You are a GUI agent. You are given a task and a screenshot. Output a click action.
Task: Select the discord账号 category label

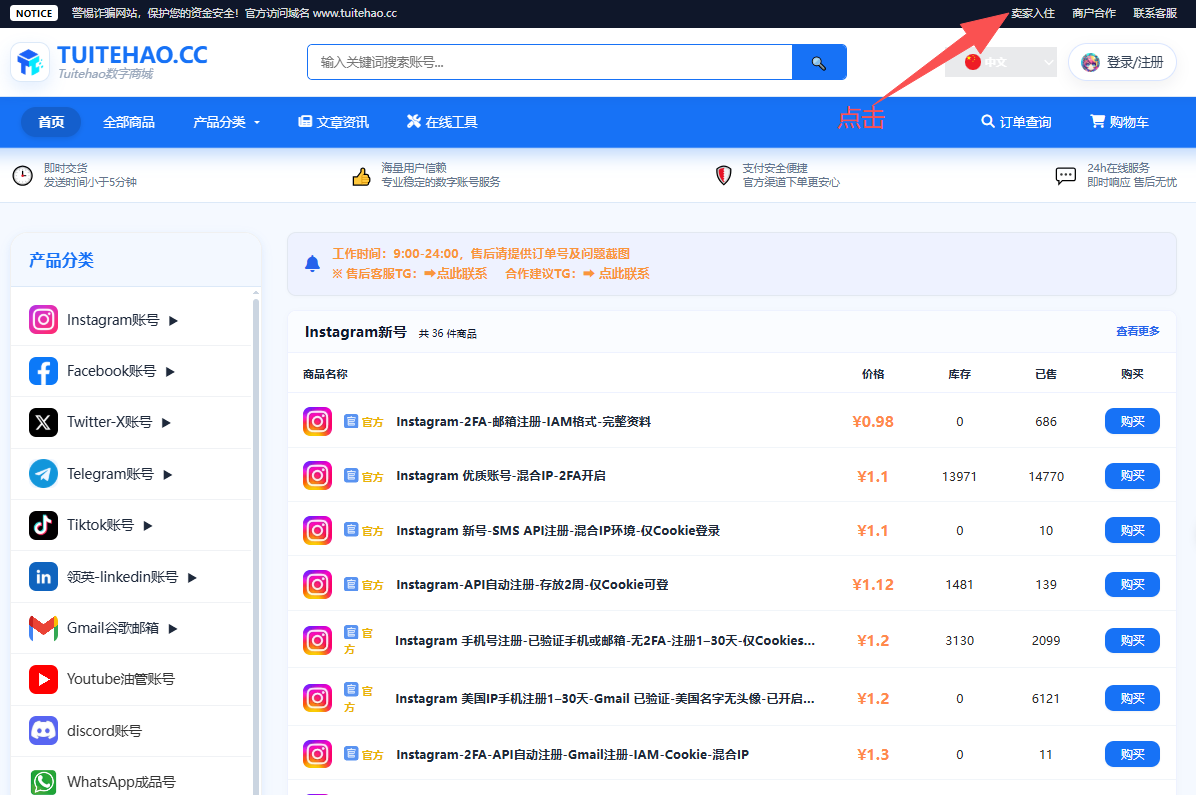pyautogui.click(x=104, y=731)
